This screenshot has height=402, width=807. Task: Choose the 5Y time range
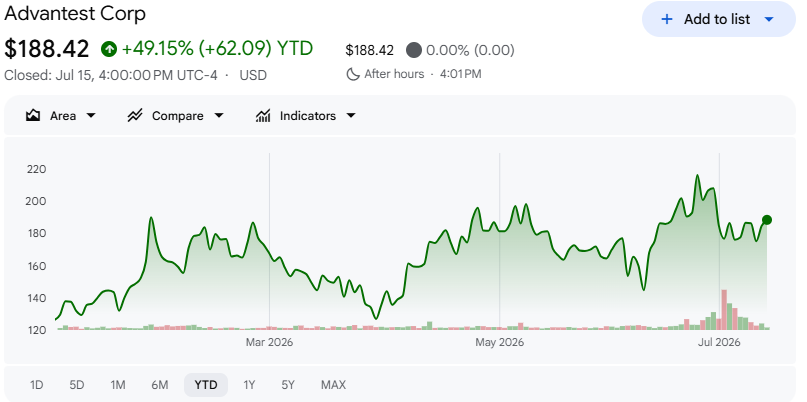pyautogui.click(x=288, y=384)
